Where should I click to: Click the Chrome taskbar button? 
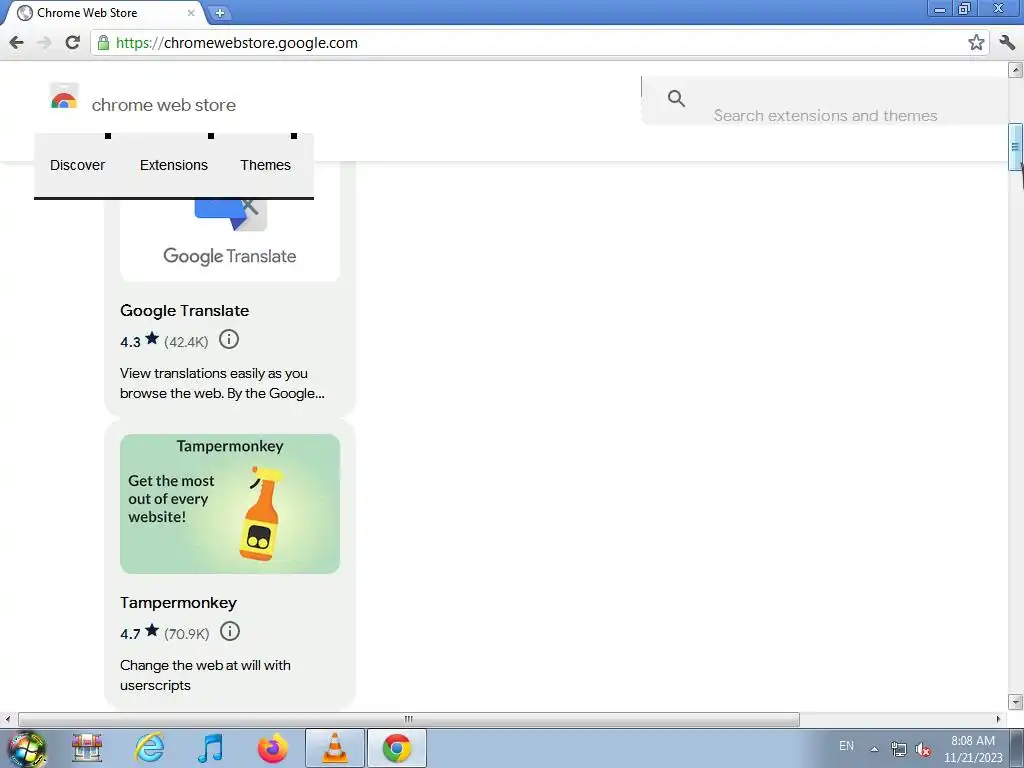[x=396, y=748]
